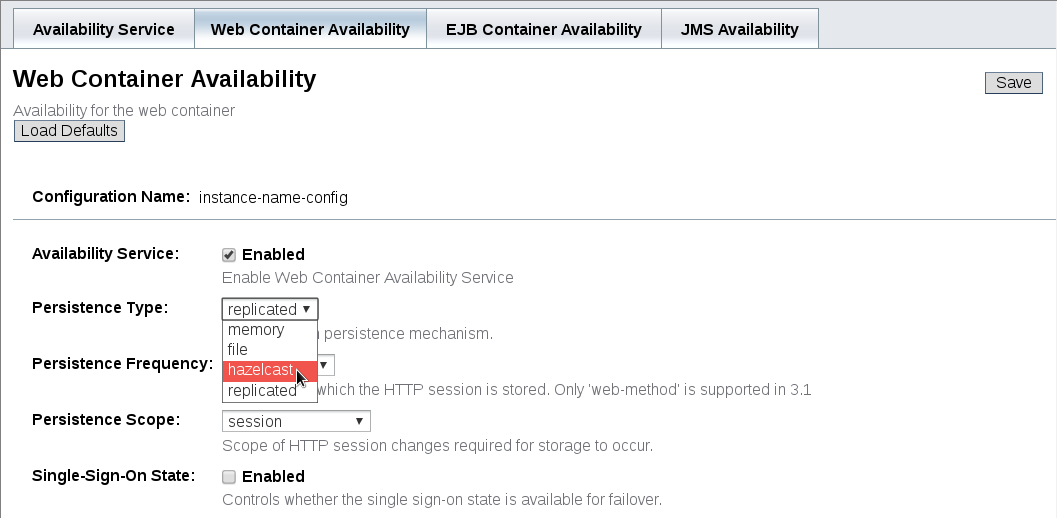Image resolution: width=1057 pixels, height=518 pixels.
Task: Switch to the Availability Service tab
Action: (x=104, y=29)
